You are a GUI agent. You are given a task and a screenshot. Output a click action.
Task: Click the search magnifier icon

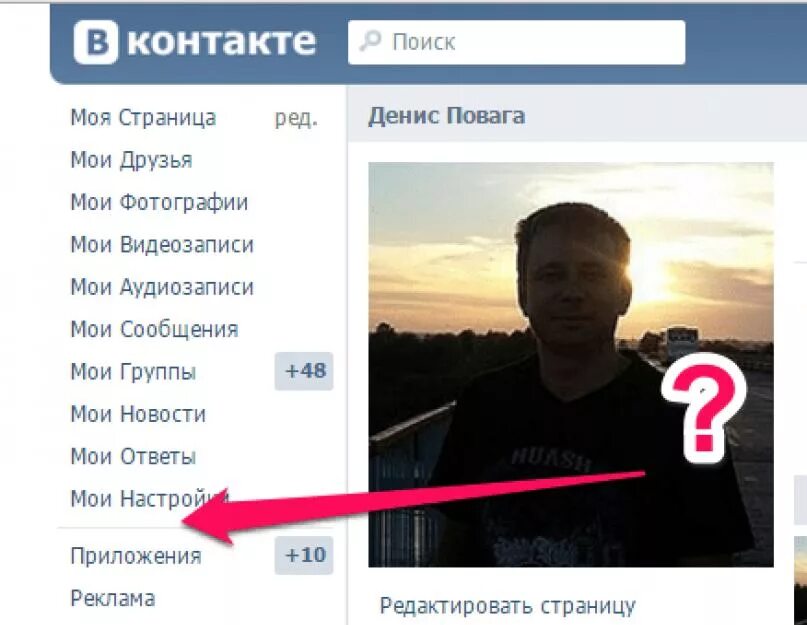(371, 41)
